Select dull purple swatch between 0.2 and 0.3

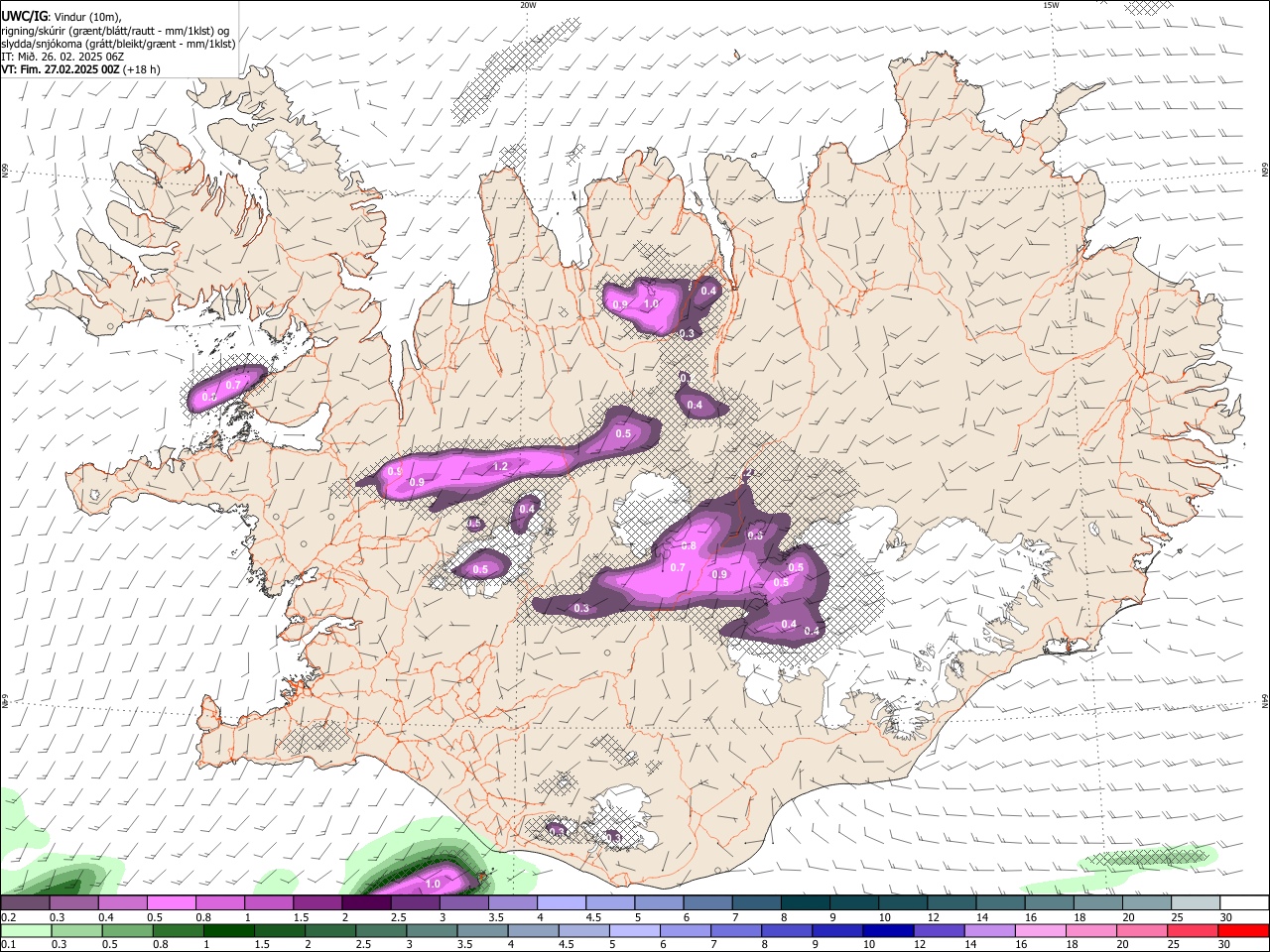point(25,902)
